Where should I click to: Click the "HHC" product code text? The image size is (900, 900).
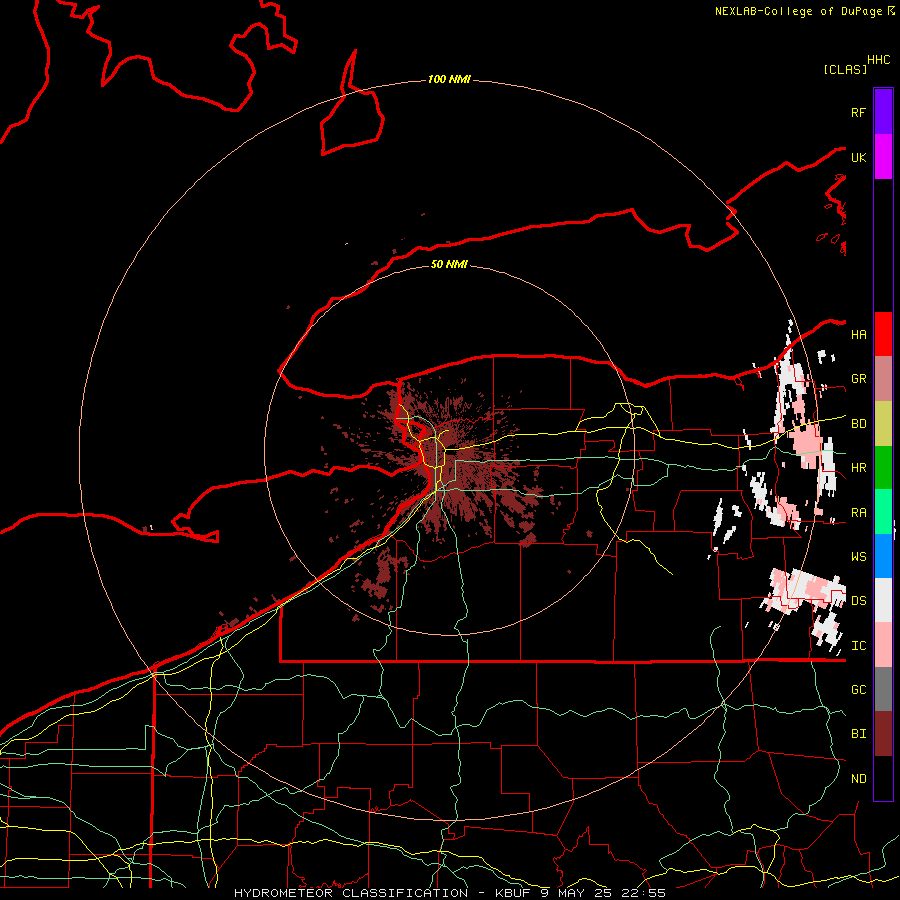pyautogui.click(x=878, y=60)
